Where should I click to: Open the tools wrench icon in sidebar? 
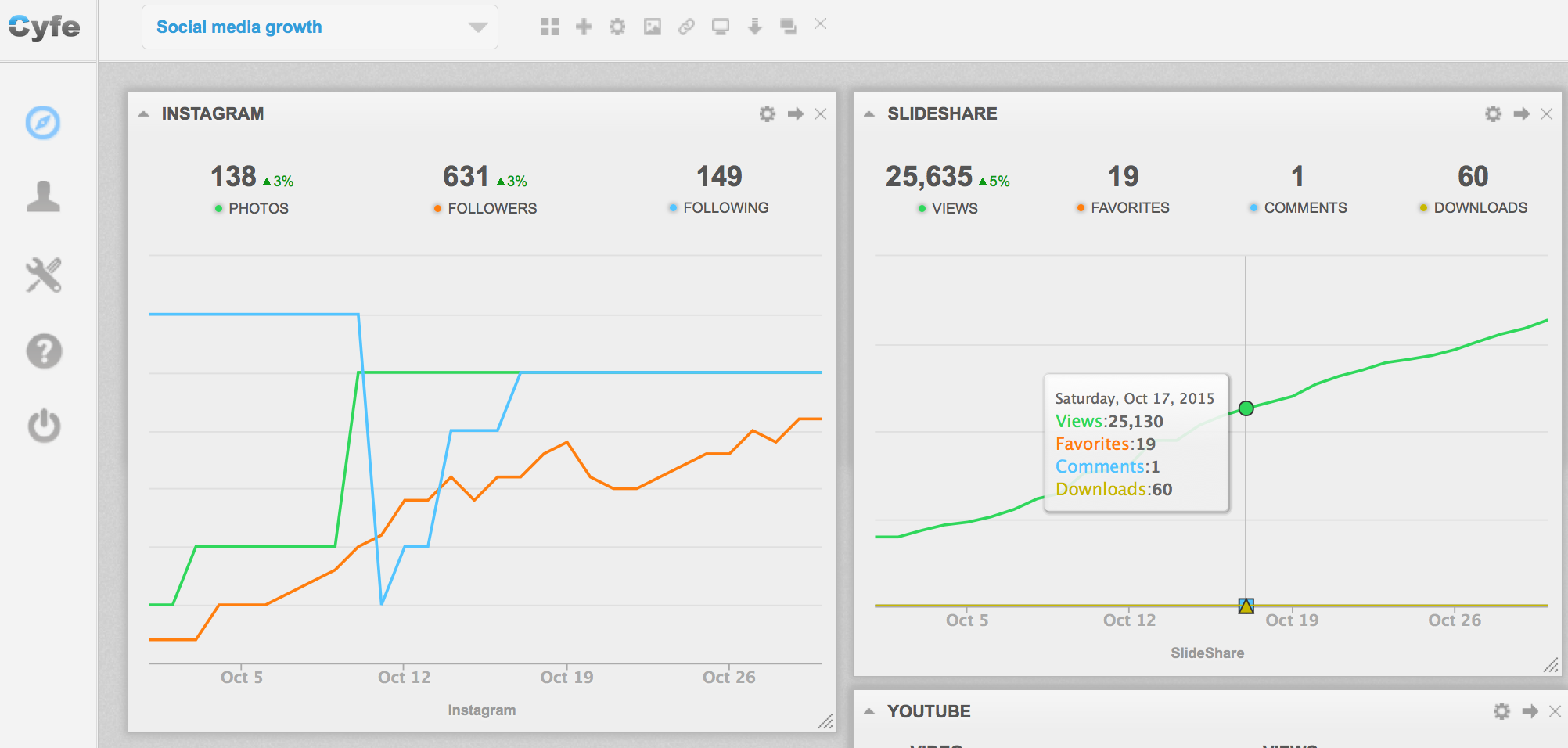coord(43,275)
